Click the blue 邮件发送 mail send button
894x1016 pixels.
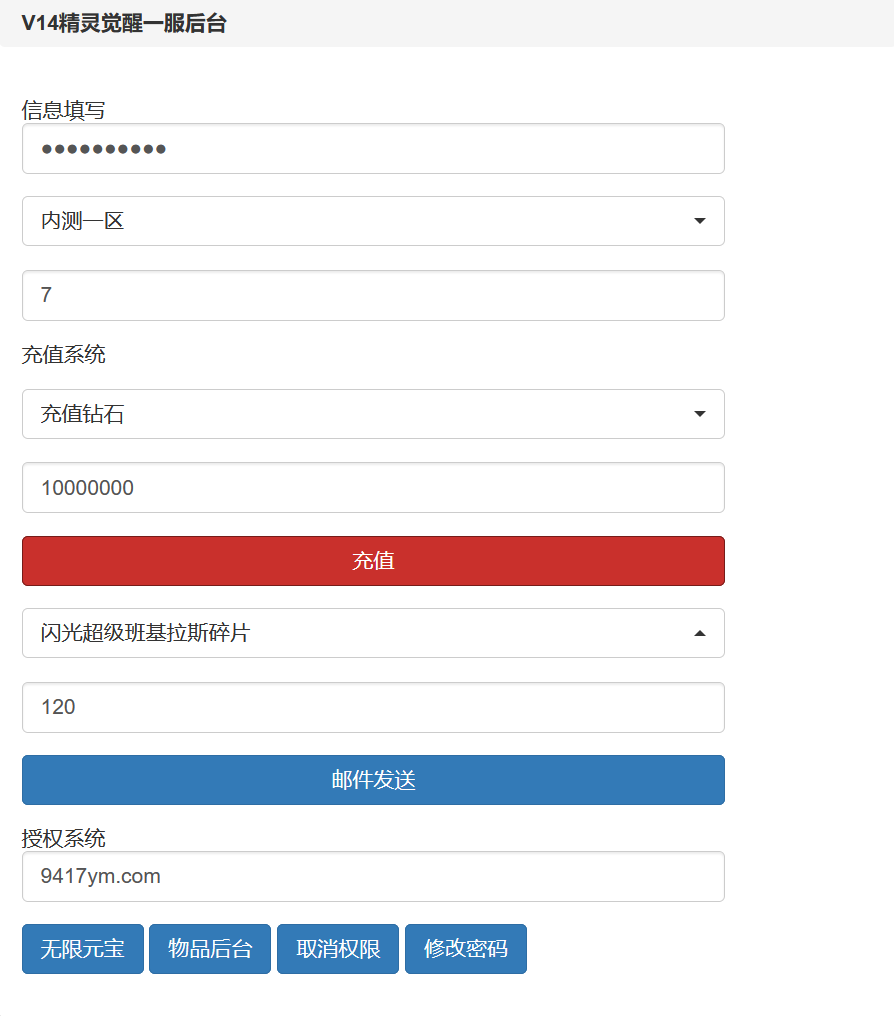pos(373,780)
